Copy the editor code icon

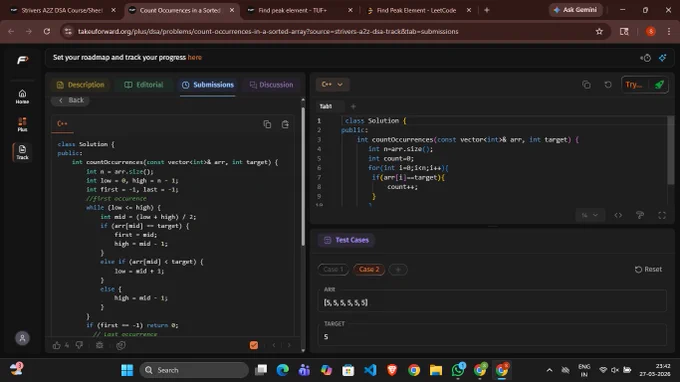coord(586,85)
